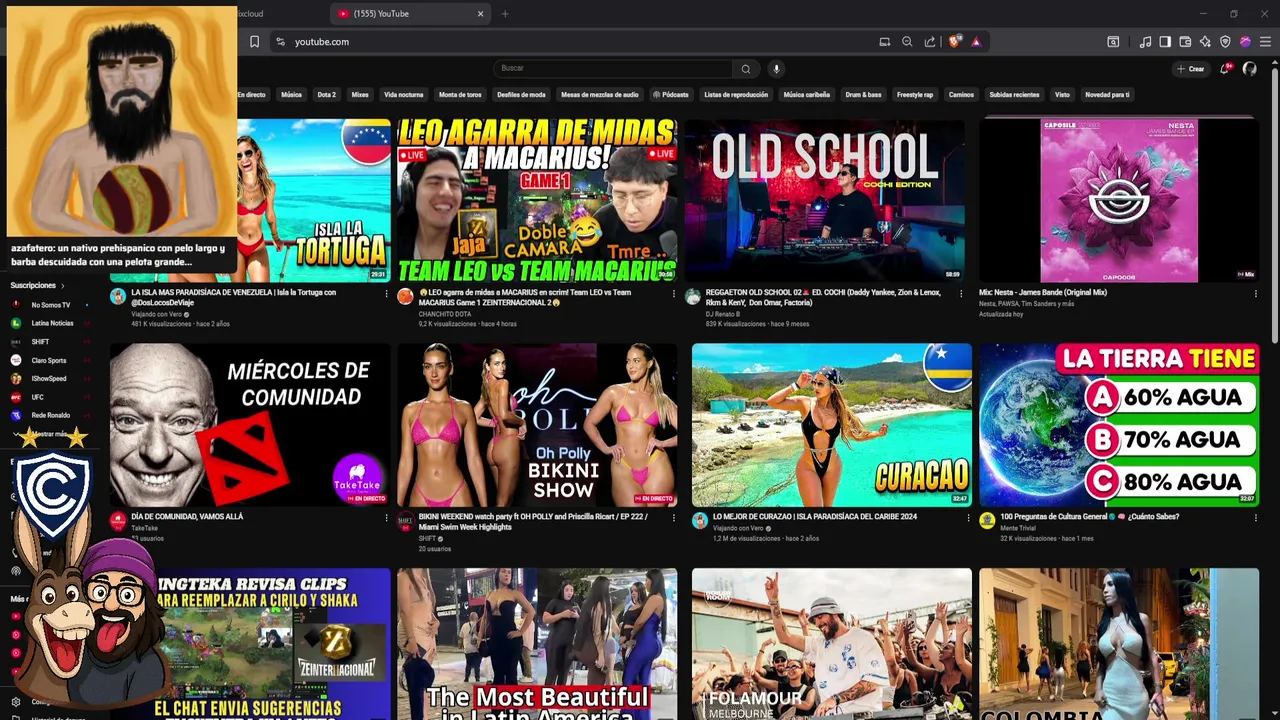Play the Folamour Melbourne thumbnail
This screenshot has width=1280, height=720.
point(831,644)
